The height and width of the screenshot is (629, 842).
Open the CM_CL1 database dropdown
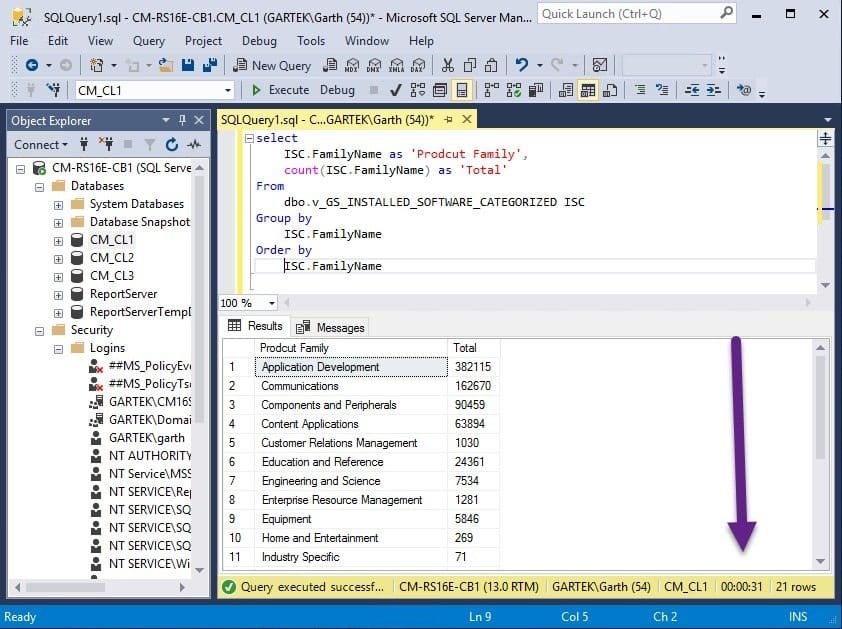coord(228,90)
